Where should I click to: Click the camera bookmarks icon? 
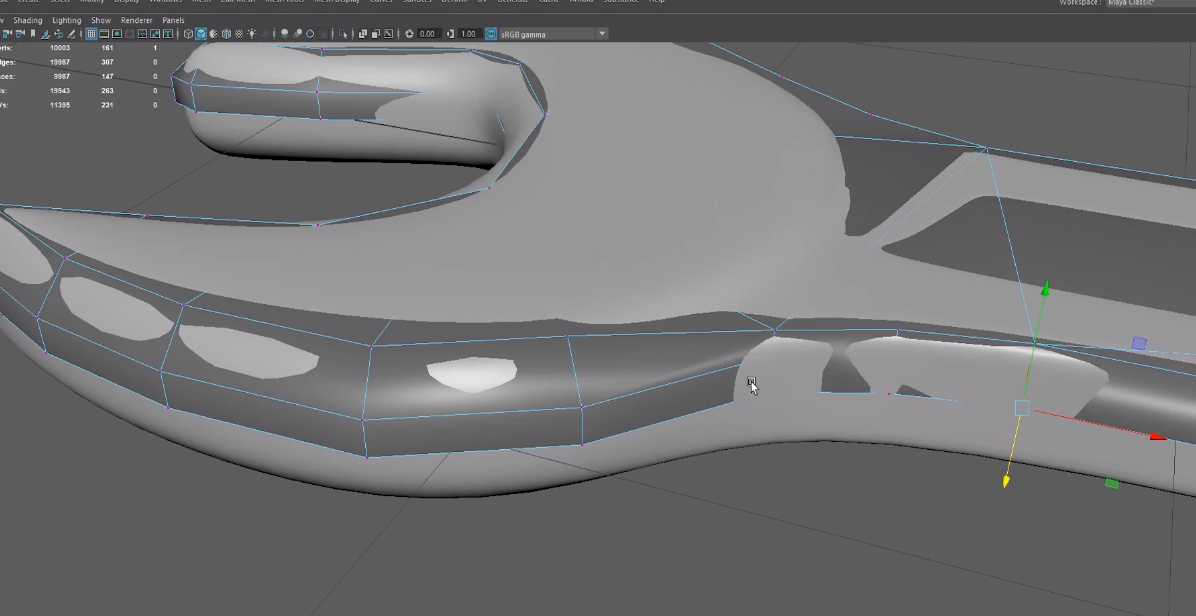tap(33, 34)
